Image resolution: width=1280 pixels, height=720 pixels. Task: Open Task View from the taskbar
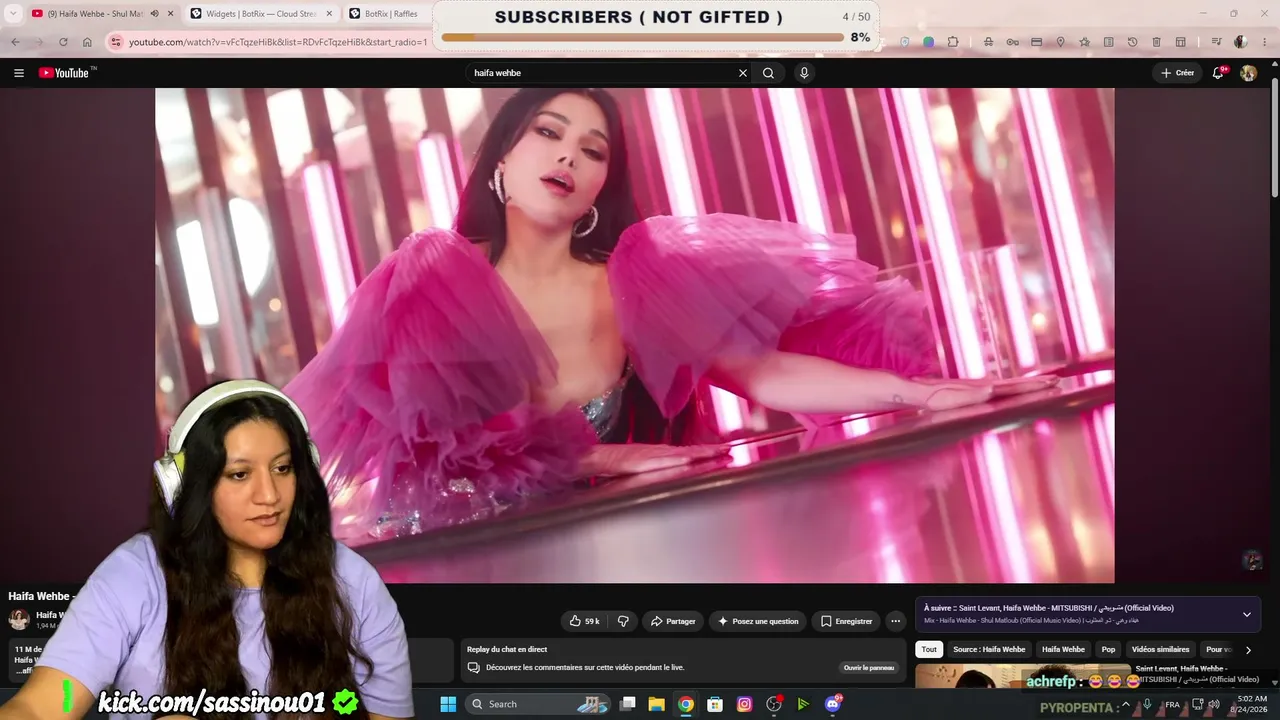(628, 704)
